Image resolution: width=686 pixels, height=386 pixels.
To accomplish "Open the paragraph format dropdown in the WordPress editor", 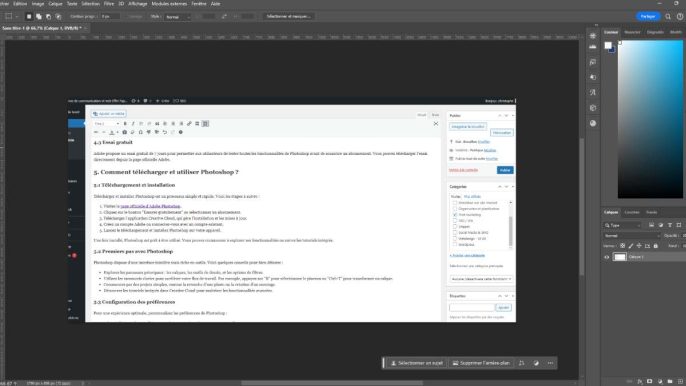I will pyautogui.click(x=106, y=124).
